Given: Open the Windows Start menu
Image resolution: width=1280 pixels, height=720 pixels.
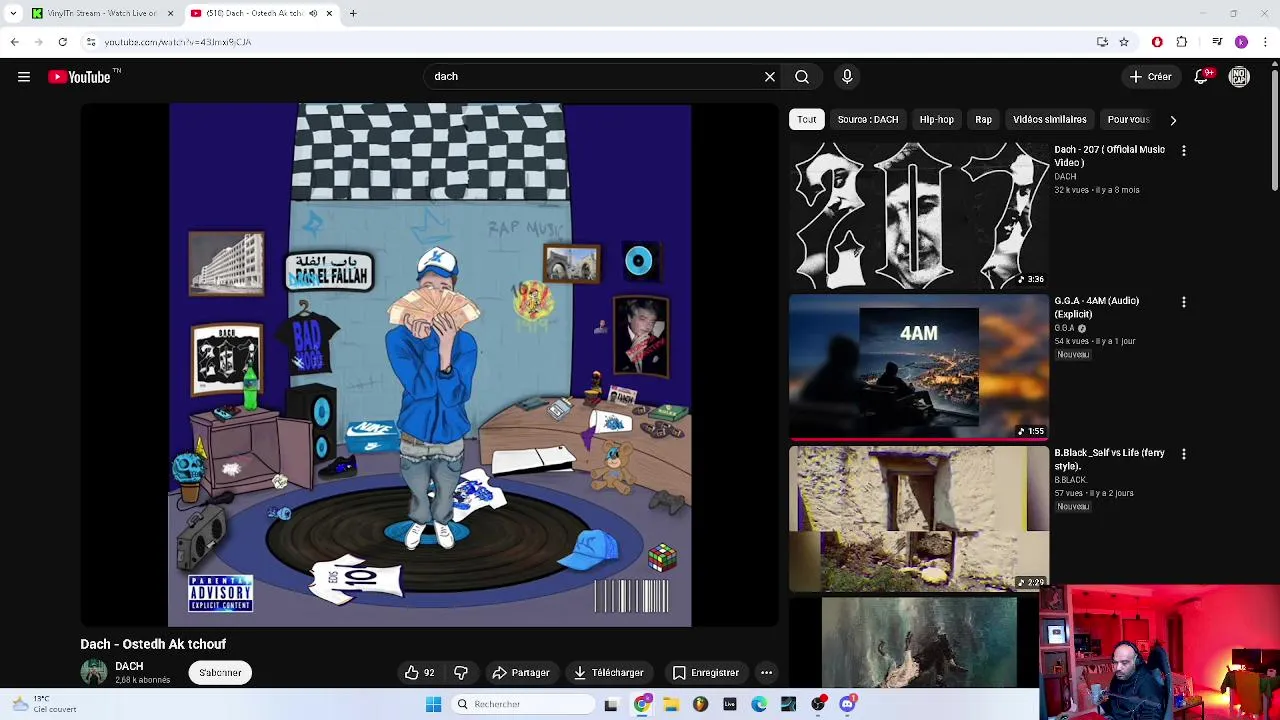Looking at the screenshot, I should coord(433,705).
